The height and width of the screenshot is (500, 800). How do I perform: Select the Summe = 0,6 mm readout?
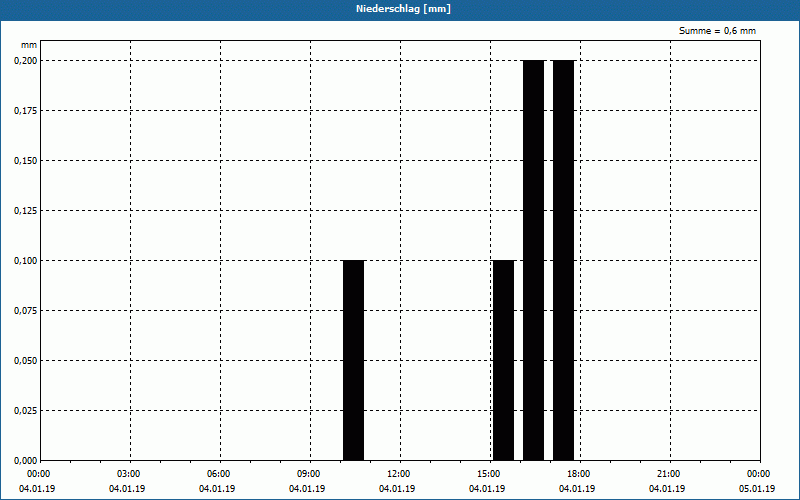click(x=717, y=31)
